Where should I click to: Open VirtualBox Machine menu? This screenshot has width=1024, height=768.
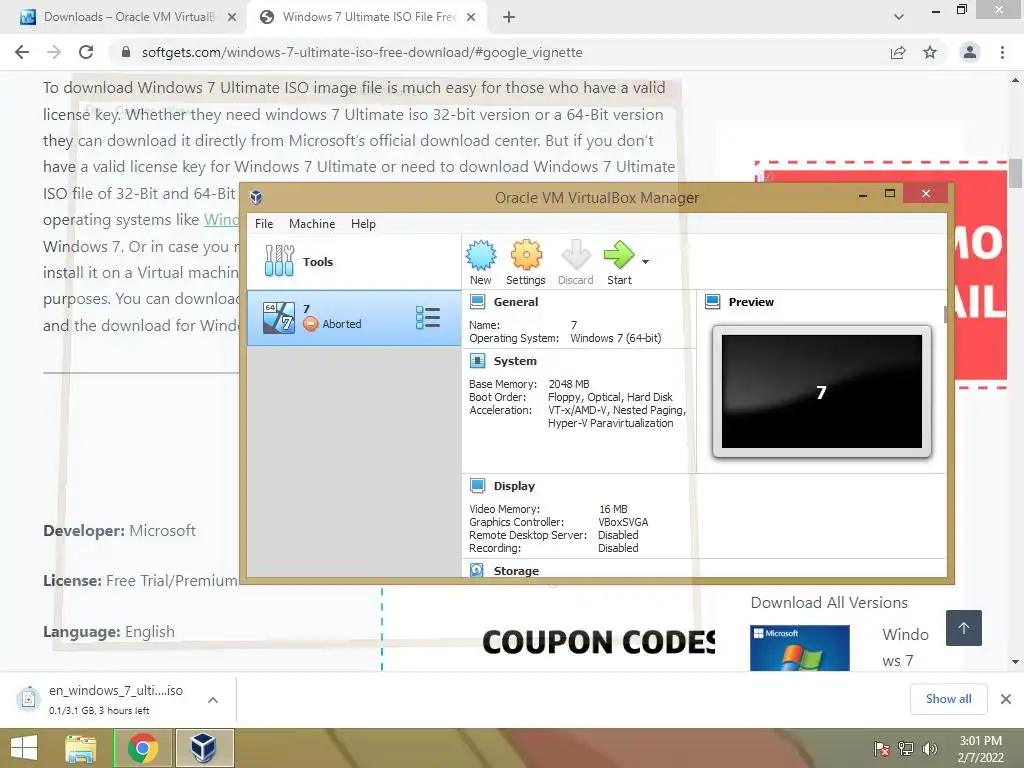(312, 223)
